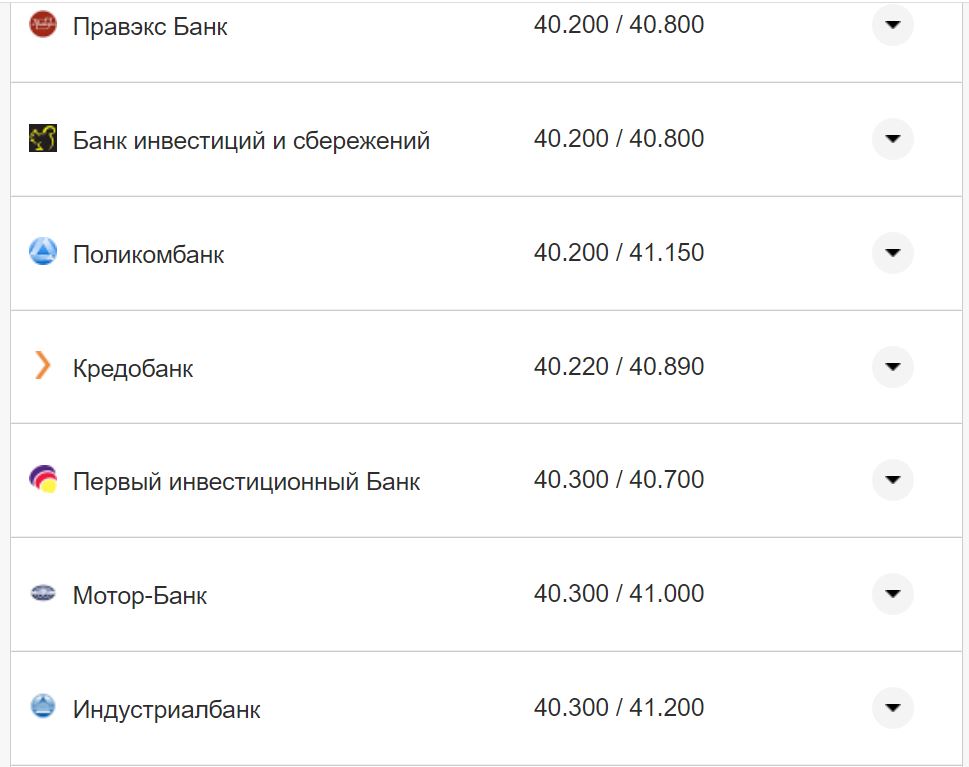Expand the Мотор-Банк details section

[x=891, y=594]
